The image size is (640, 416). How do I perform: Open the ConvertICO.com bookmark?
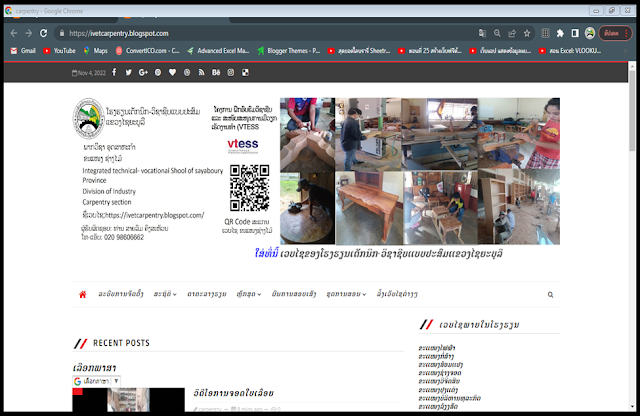pyautogui.click(x=147, y=51)
